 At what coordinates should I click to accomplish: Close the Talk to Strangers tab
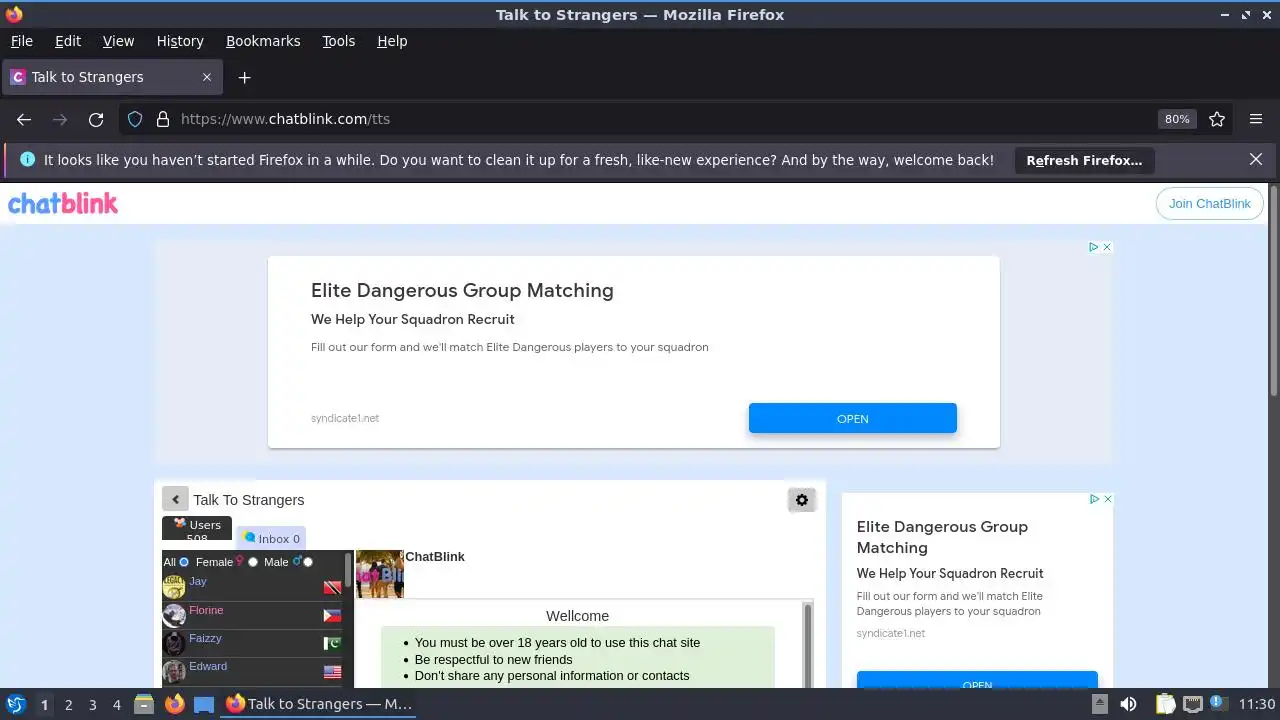click(x=207, y=77)
